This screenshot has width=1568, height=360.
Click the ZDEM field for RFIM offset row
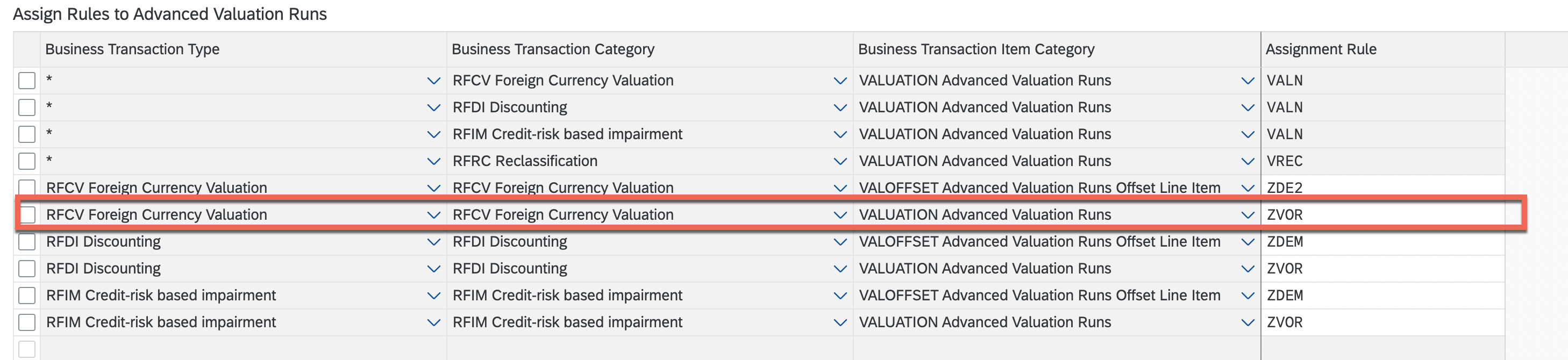1382,296
